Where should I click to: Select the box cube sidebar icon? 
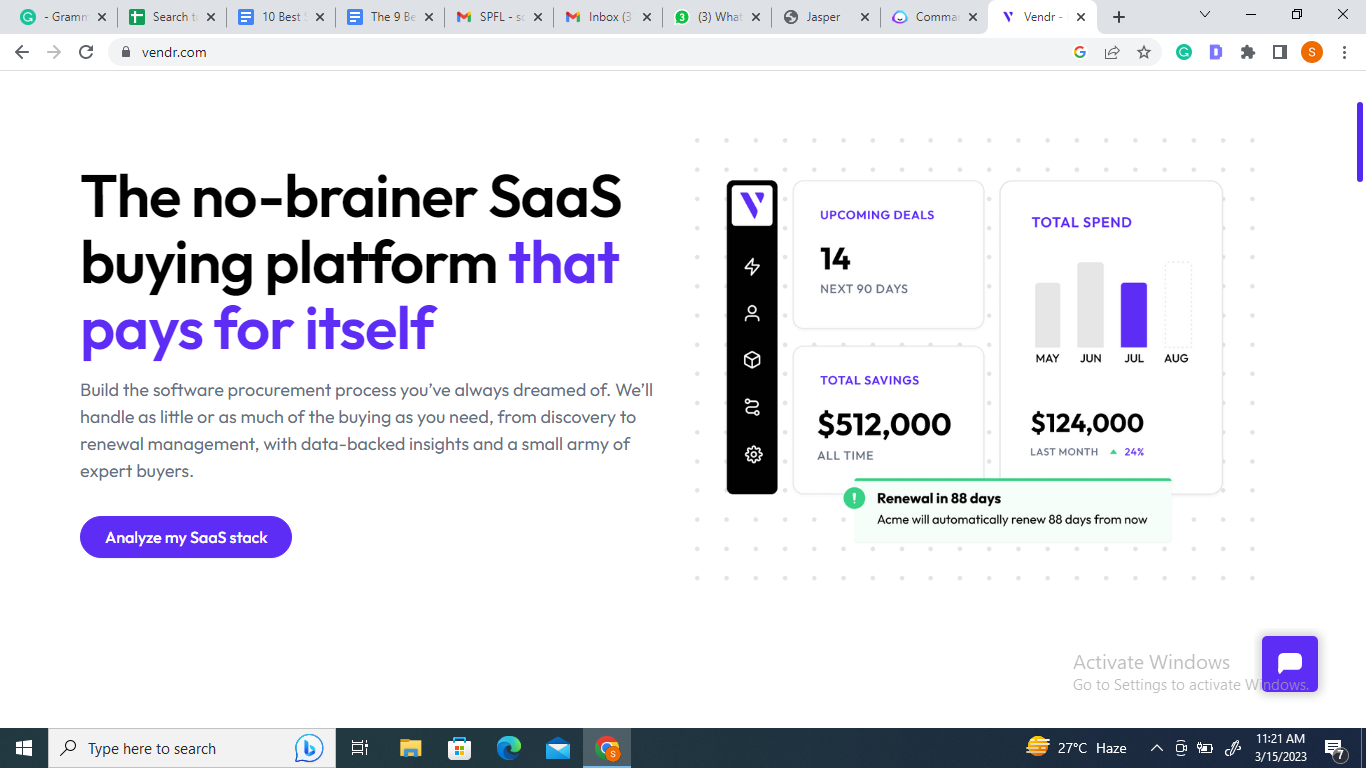pos(753,360)
